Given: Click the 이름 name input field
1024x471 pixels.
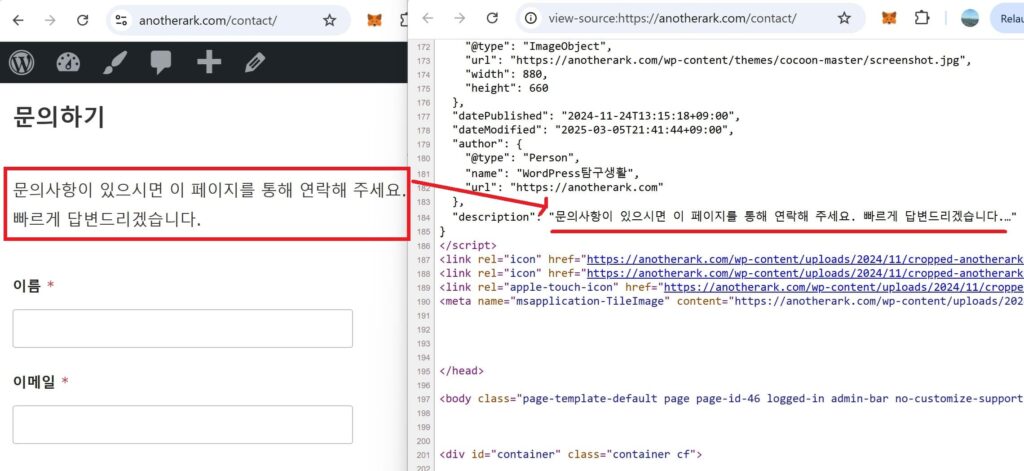Looking at the screenshot, I should pyautogui.click(x=183, y=329).
